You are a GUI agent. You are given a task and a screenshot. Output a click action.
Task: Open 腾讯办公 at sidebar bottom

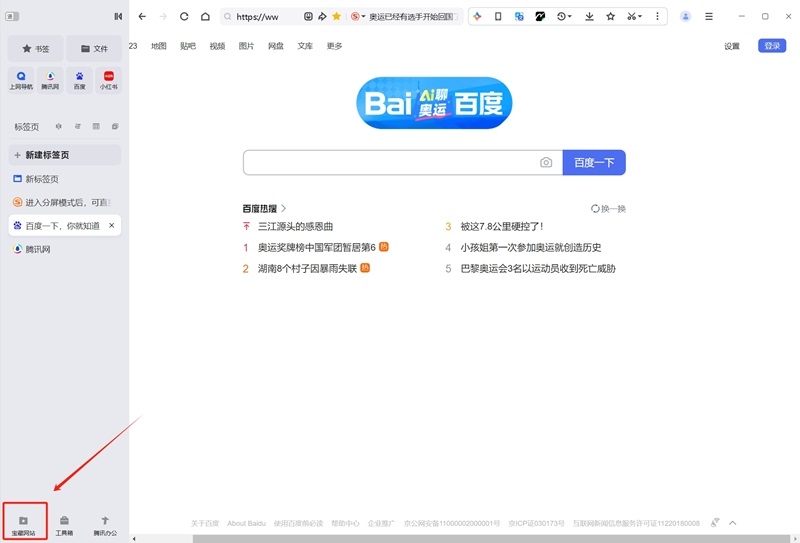tap(105, 525)
